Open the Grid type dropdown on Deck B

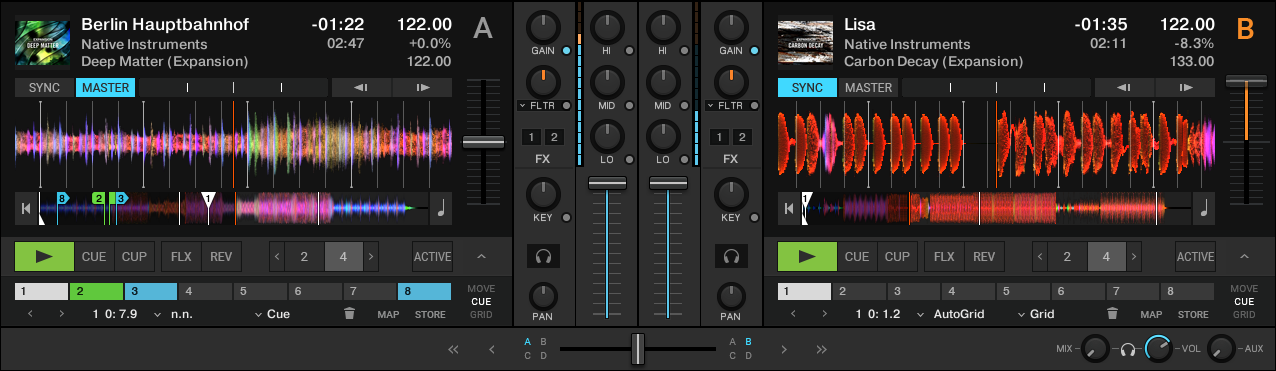[1036, 314]
